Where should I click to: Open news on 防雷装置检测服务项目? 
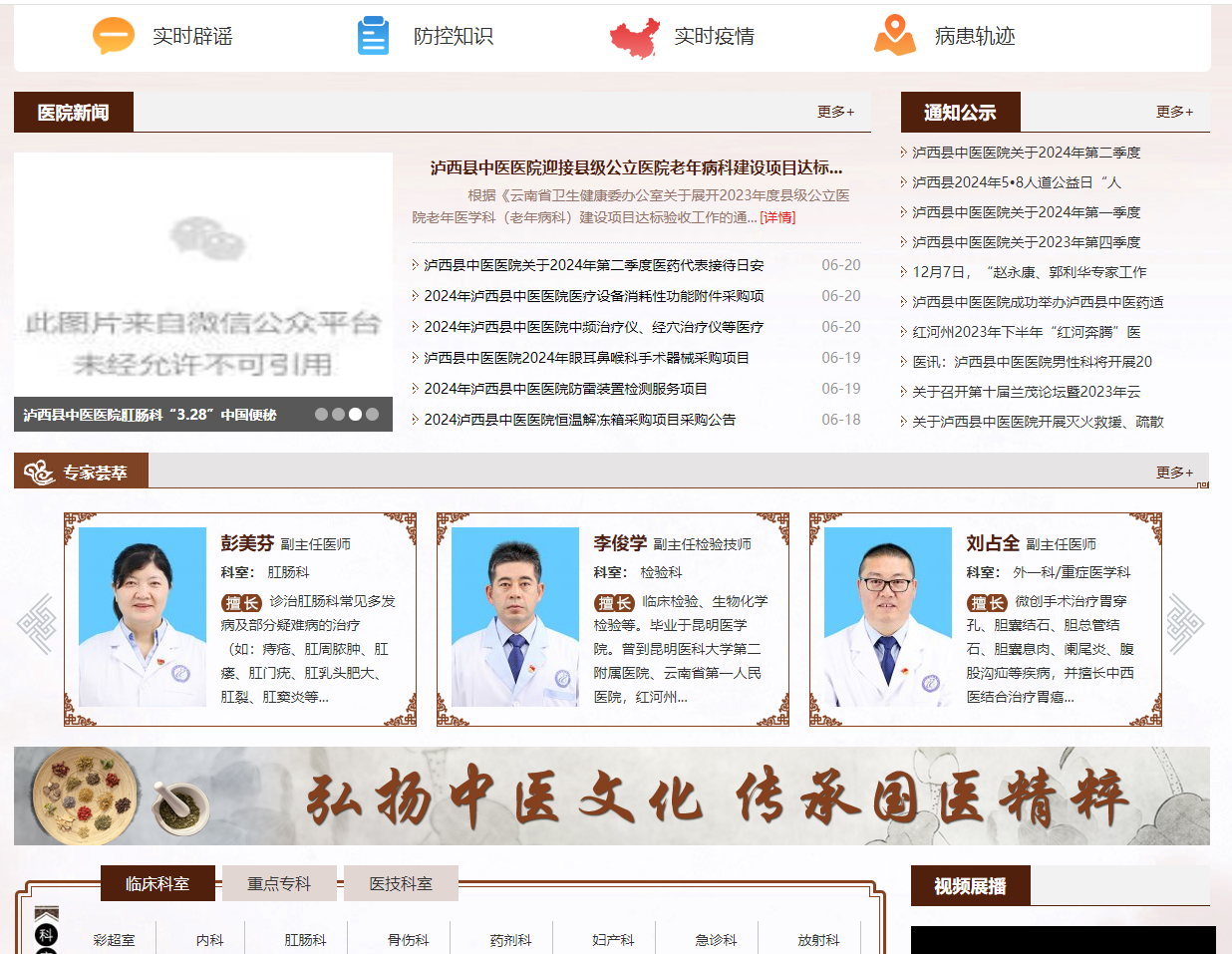pyautogui.click(x=565, y=389)
